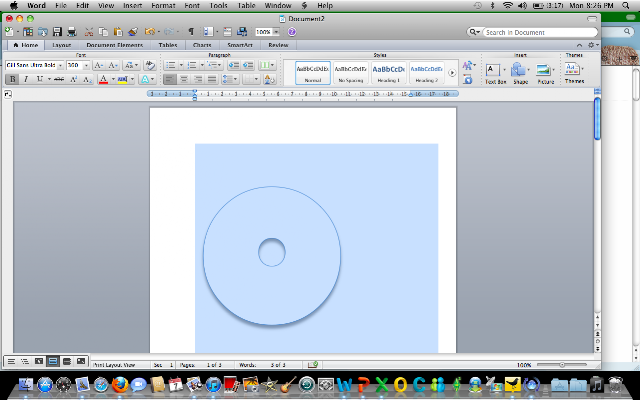Insert a Text Box

495,73
